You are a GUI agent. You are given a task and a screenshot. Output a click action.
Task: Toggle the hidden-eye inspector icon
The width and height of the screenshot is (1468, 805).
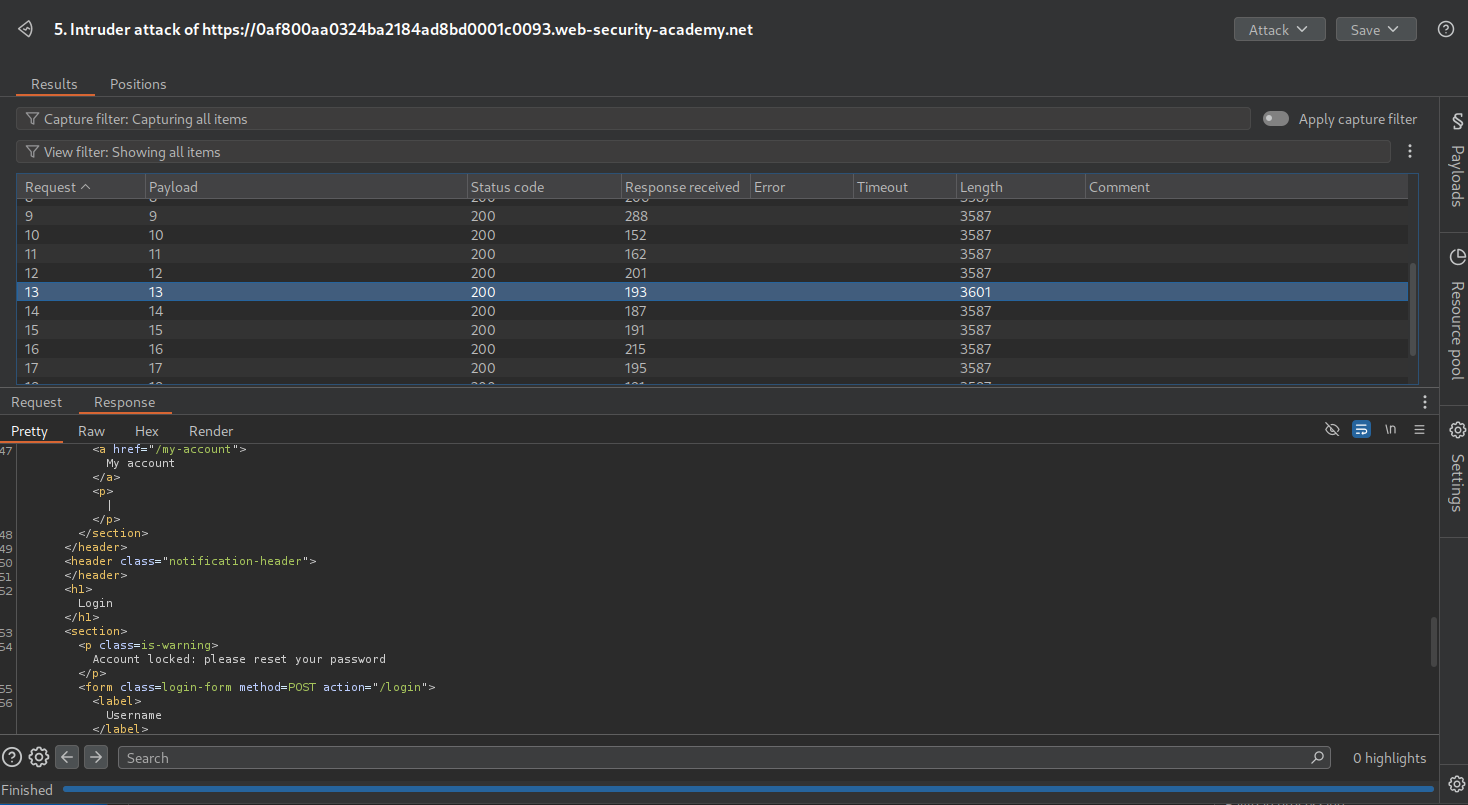click(x=1331, y=429)
